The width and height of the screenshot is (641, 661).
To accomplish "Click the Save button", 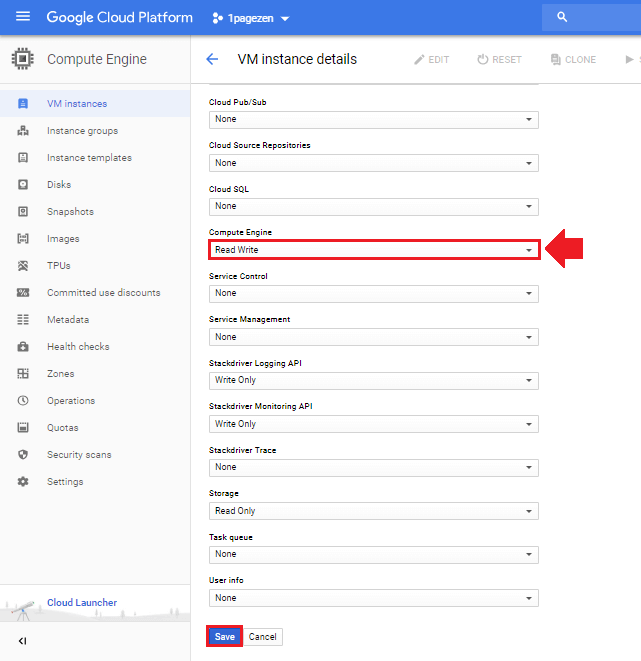I will (225, 637).
